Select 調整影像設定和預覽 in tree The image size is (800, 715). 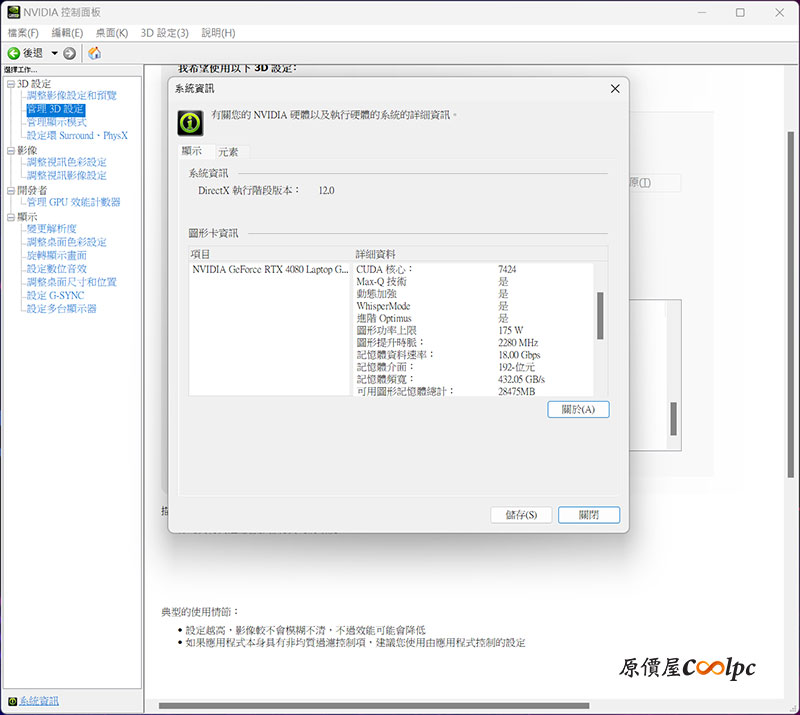[x=72, y=95]
